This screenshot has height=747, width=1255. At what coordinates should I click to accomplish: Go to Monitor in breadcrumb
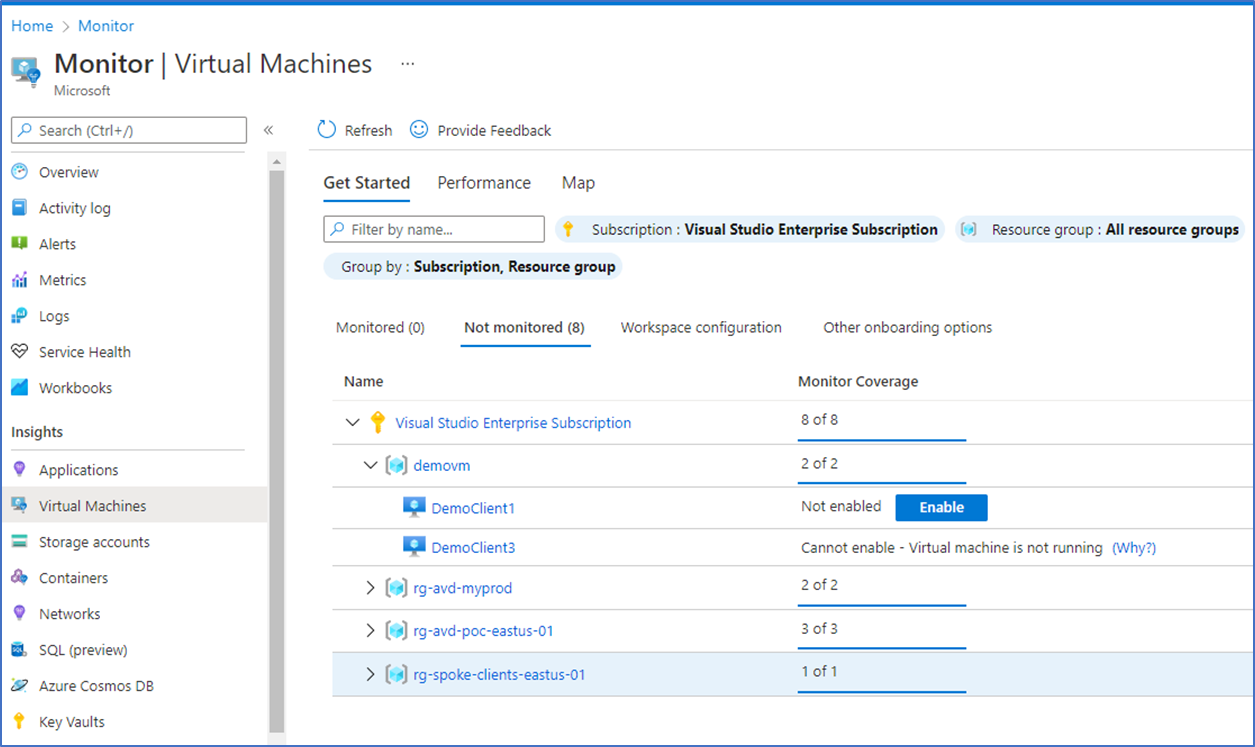[x=106, y=26]
